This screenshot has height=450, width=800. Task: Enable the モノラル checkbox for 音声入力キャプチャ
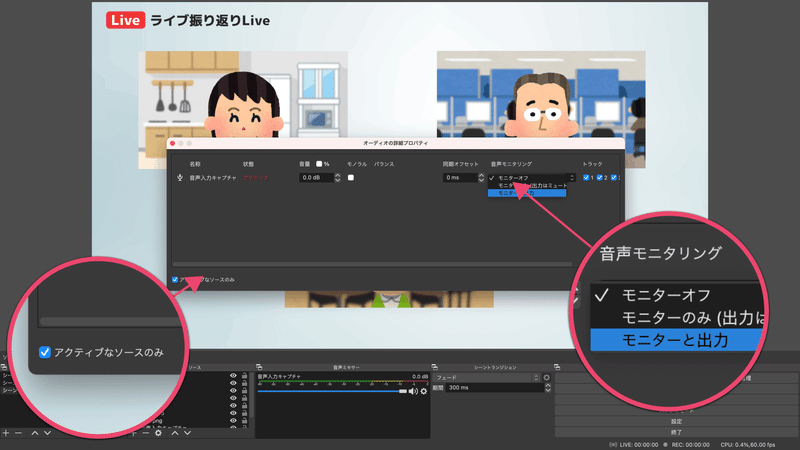(x=351, y=178)
